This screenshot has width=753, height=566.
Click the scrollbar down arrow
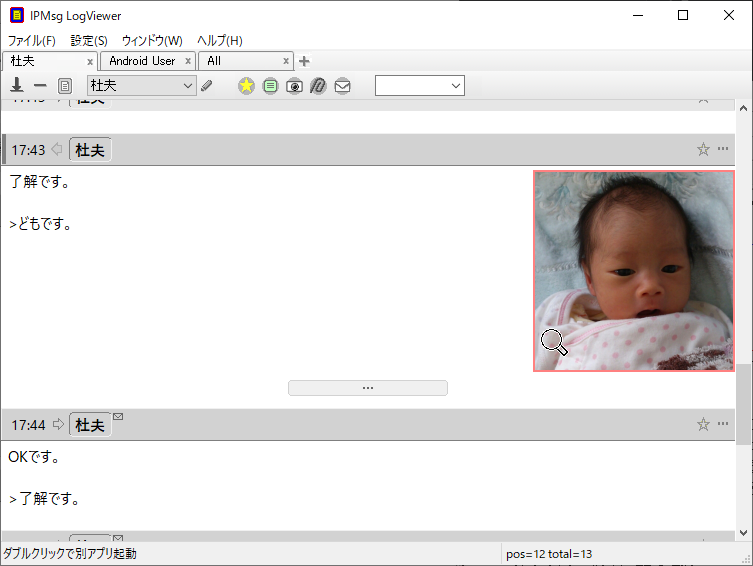tap(743, 533)
